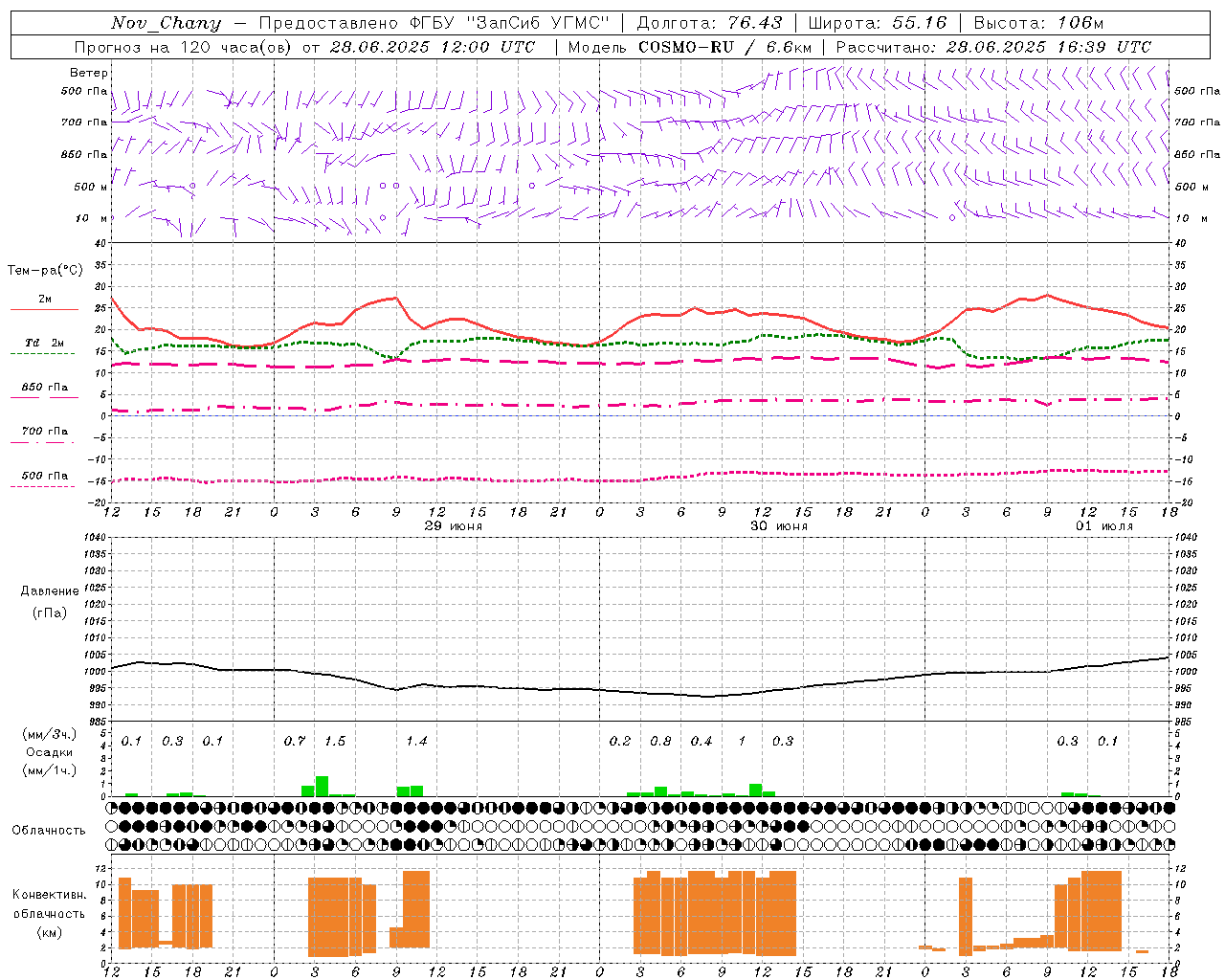Click the left 10 м wind level label

point(91,218)
